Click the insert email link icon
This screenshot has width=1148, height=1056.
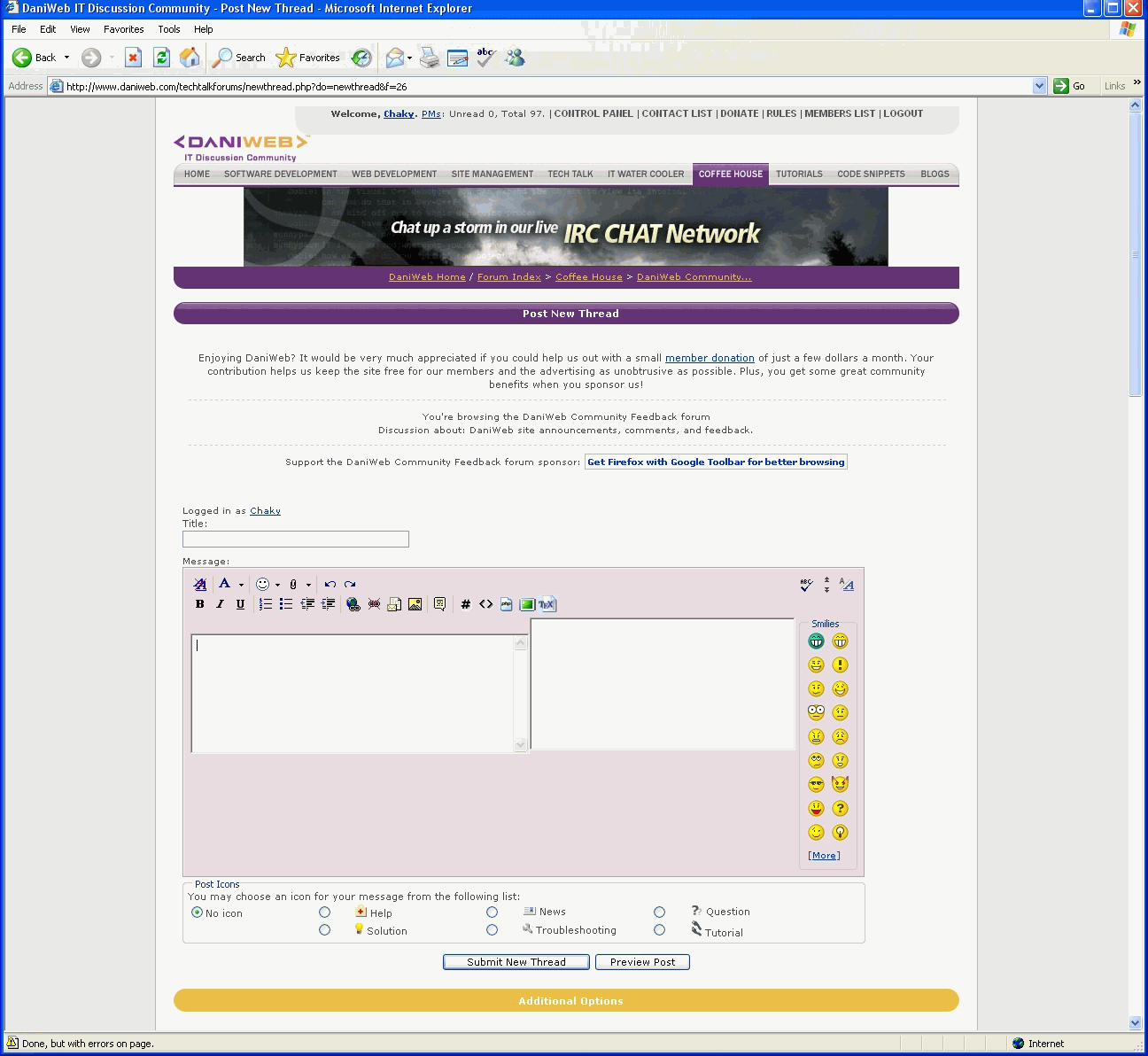pos(394,604)
